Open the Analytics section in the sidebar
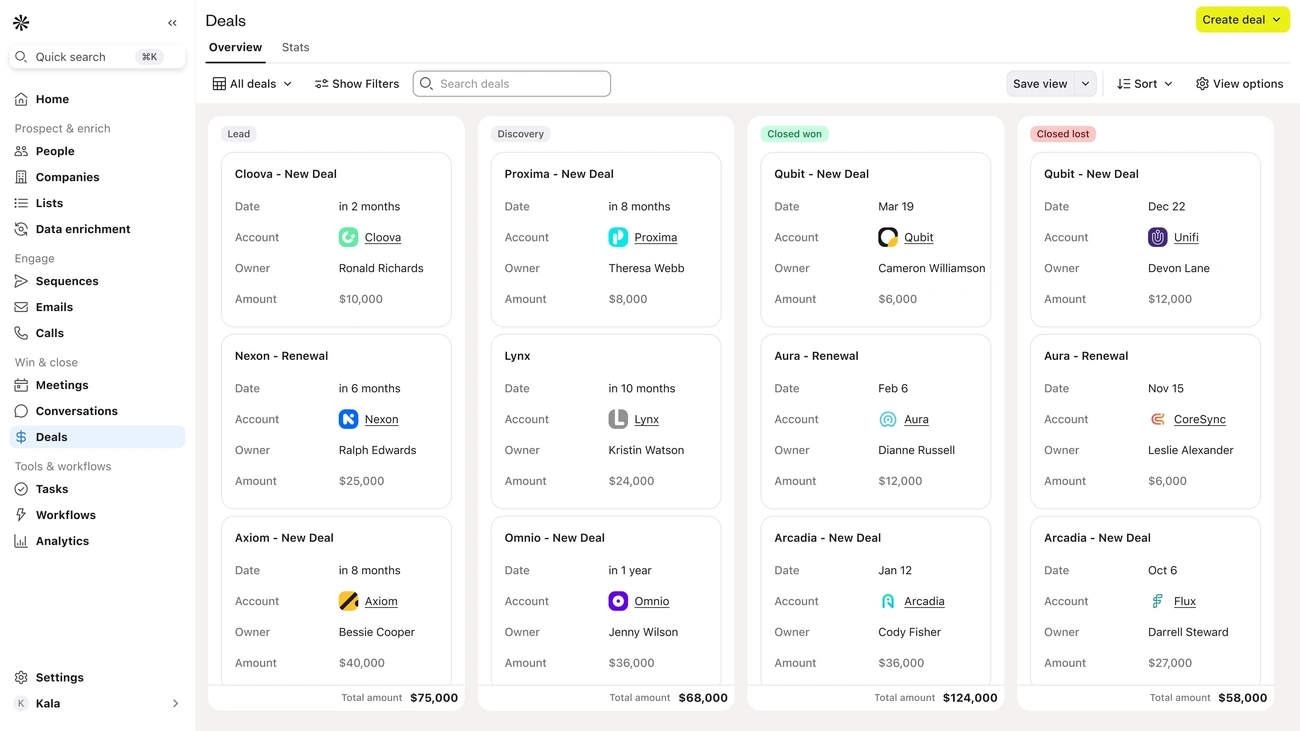1300x731 pixels. click(x=62, y=540)
